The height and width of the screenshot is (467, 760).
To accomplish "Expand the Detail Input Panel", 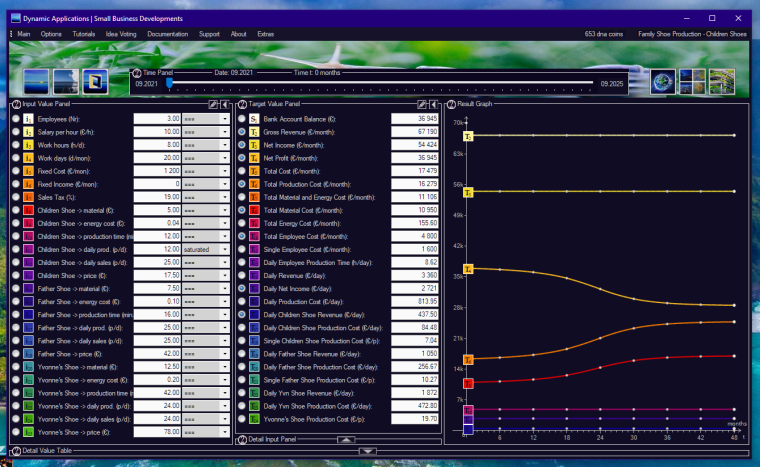I will (x=343, y=439).
